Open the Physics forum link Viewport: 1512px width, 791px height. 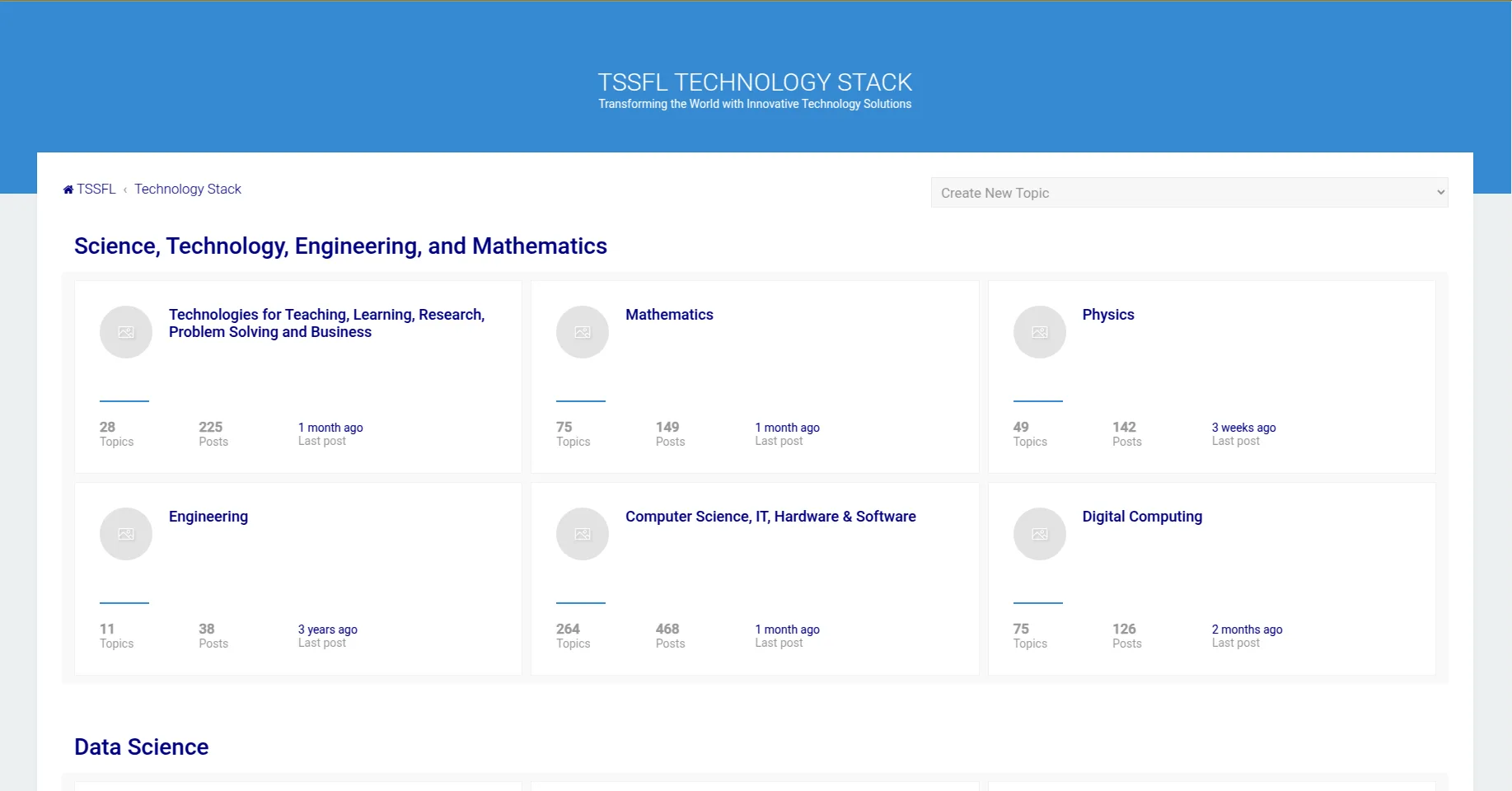(x=1108, y=315)
